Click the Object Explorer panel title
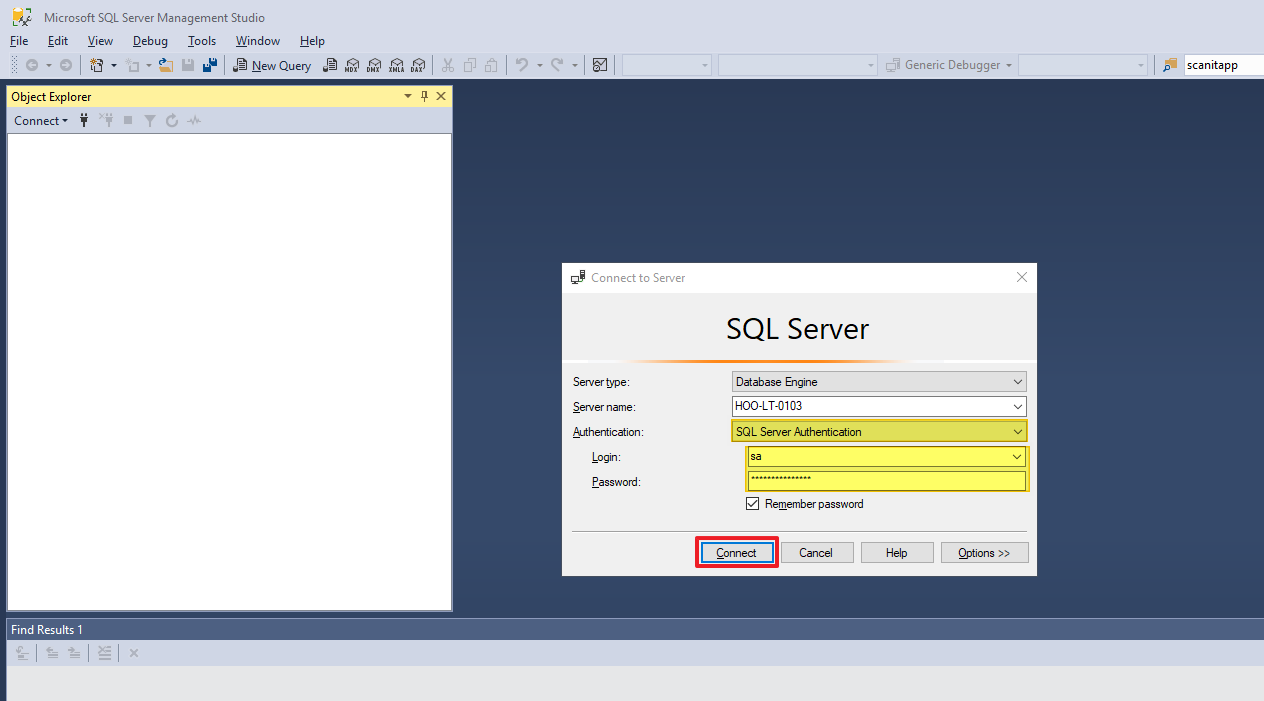Image resolution: width=1264 pixels, height=701 pixels. pyautogui.click(x=51, y=97)
